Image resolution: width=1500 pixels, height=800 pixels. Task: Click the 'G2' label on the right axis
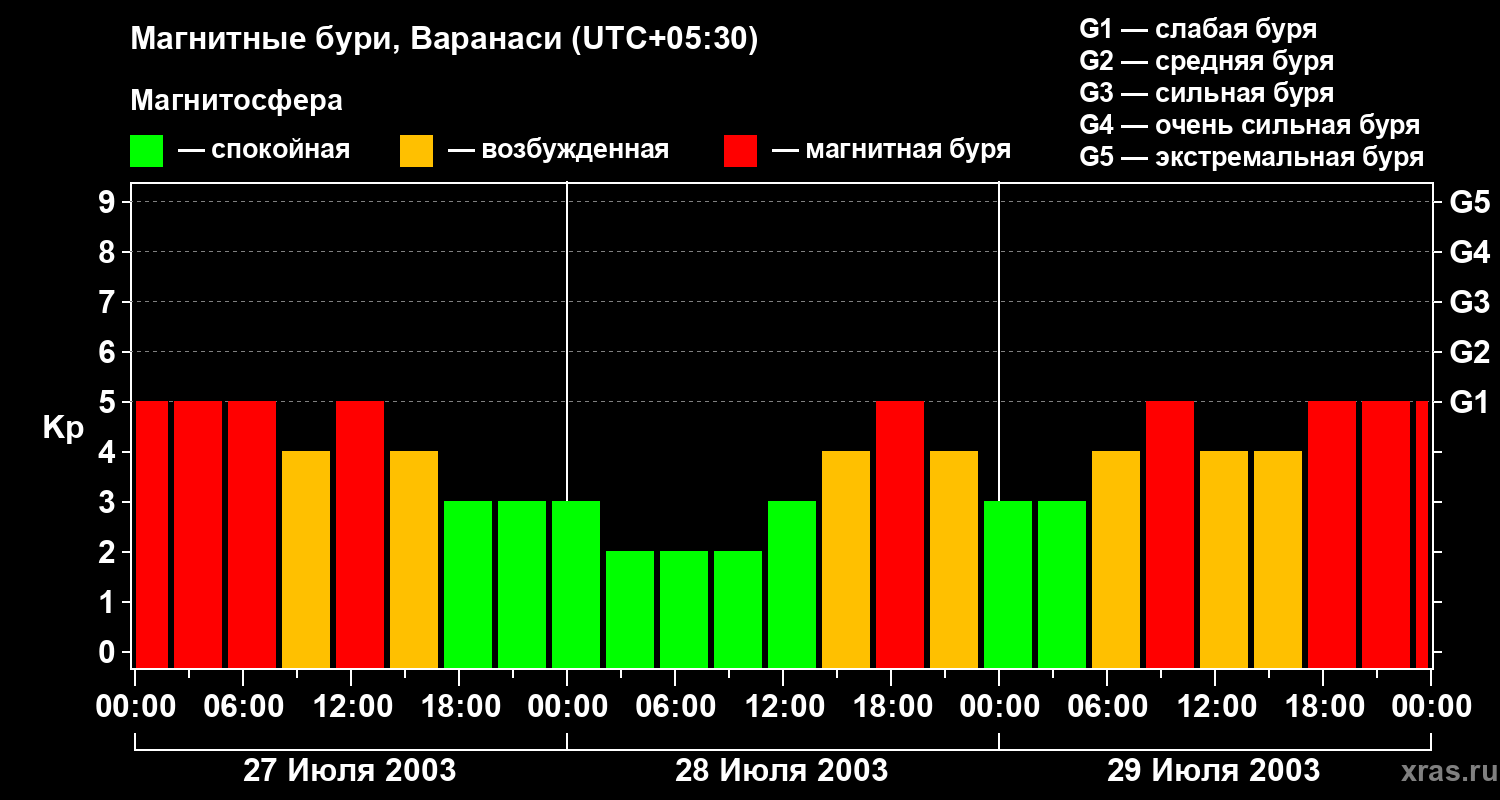click(1469, 352)
